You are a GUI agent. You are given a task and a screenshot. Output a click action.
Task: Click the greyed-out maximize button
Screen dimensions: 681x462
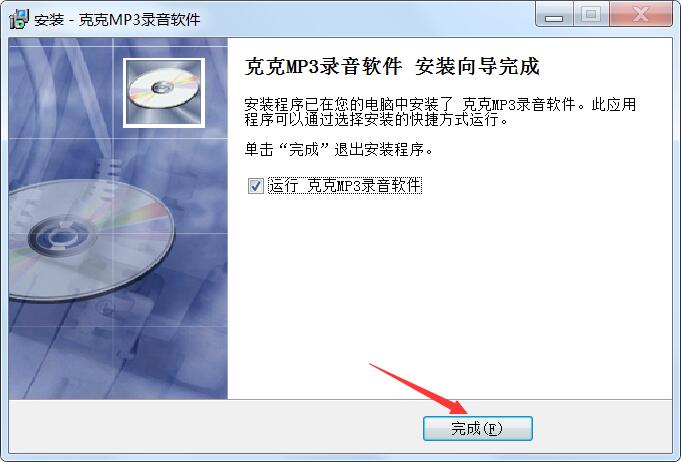[591, 14]
